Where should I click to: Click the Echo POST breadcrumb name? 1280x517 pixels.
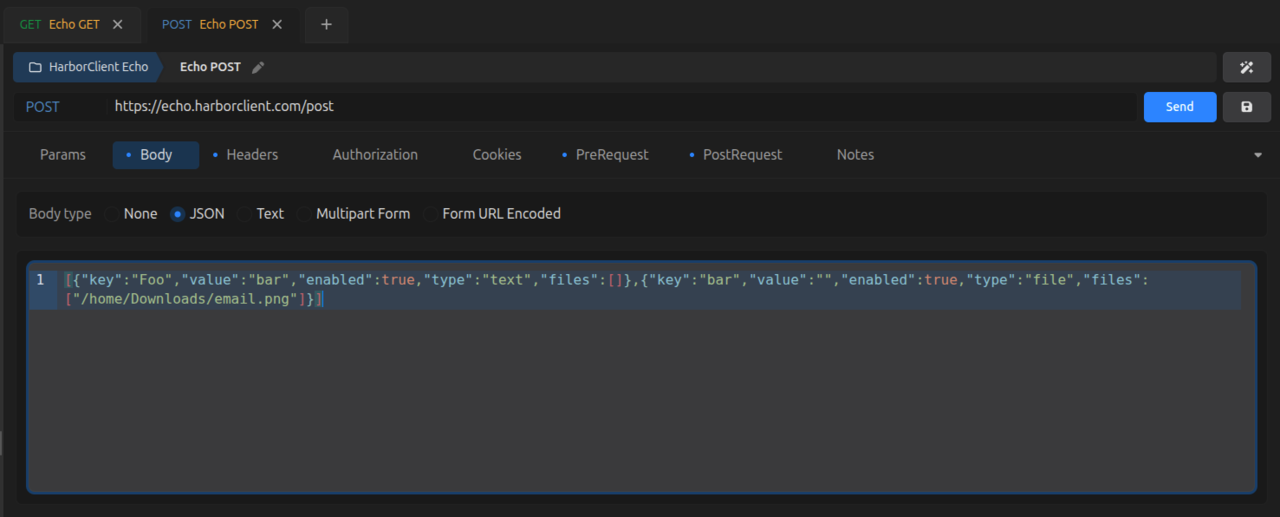tap(210, 67)
